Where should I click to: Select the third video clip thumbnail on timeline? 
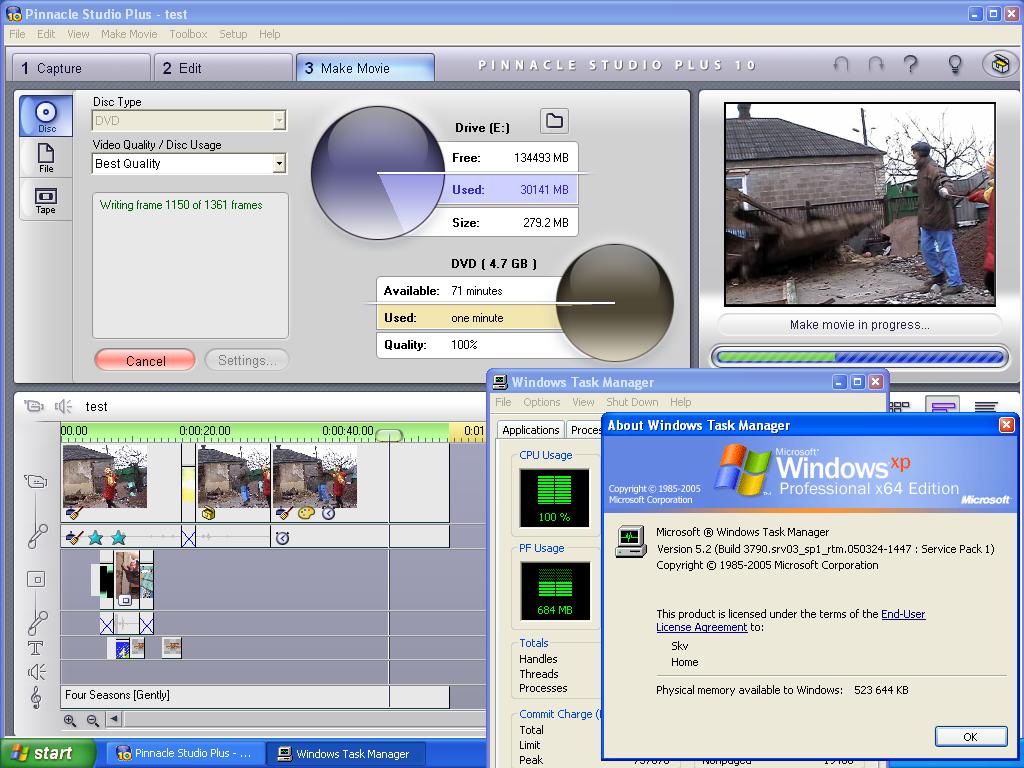point(314,477)
